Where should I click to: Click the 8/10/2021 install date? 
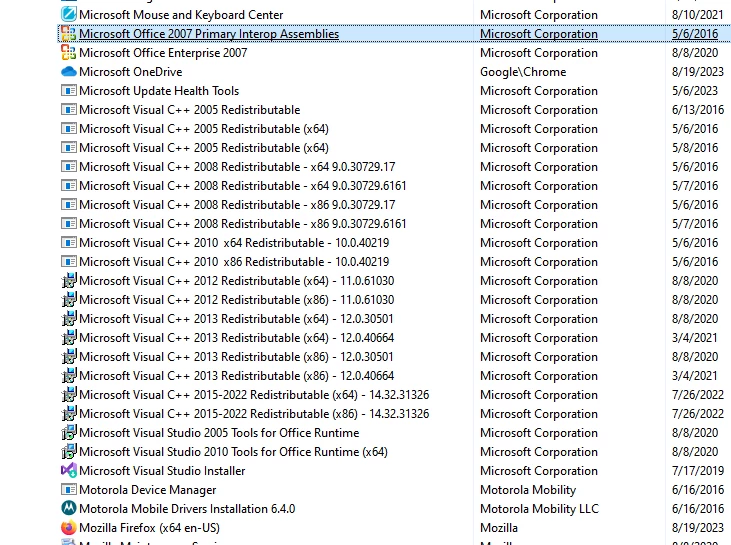(697, 15)
